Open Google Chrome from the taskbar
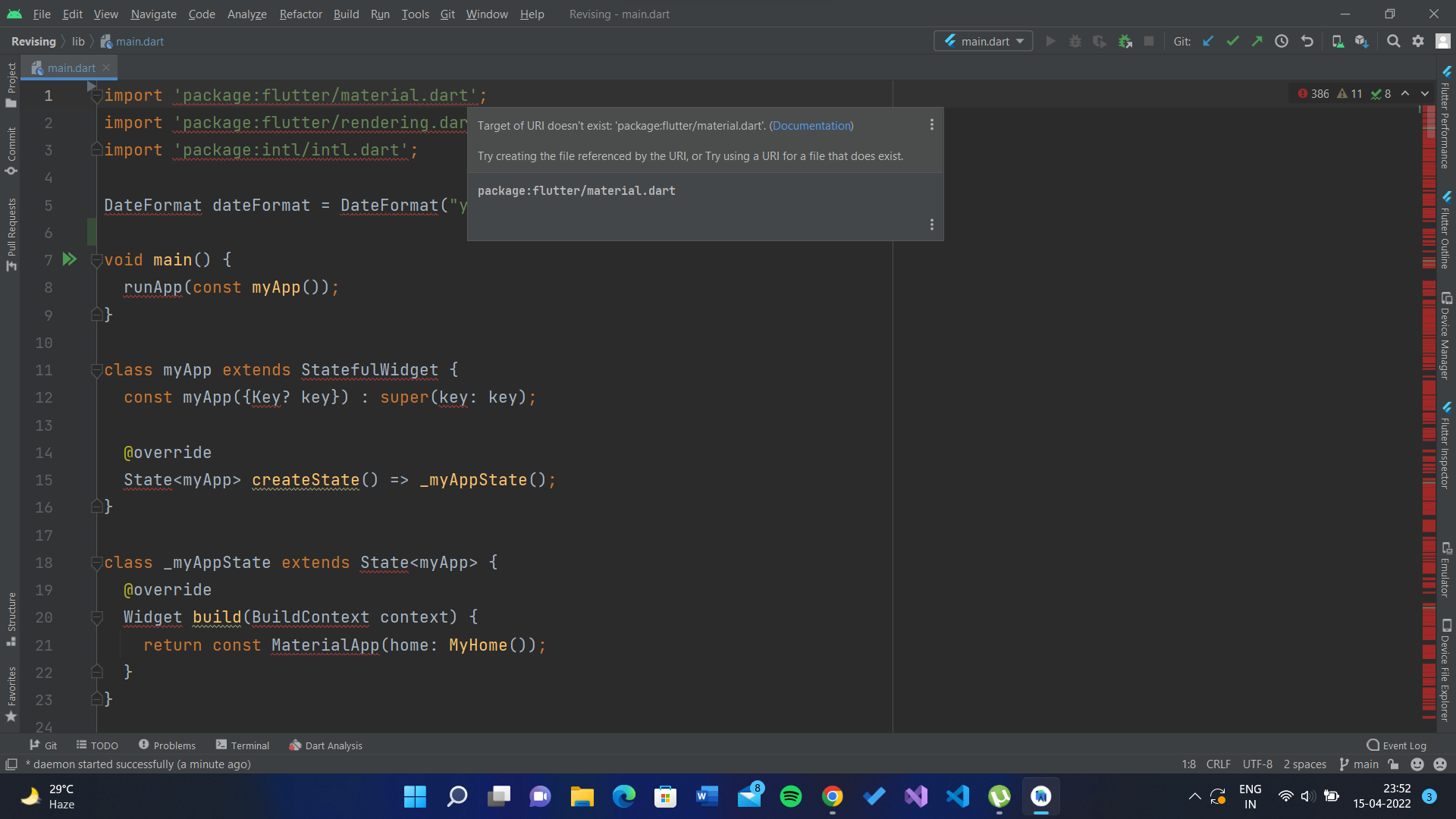The height and width of the screenshot is (819, 1456). tap(833, 796)
